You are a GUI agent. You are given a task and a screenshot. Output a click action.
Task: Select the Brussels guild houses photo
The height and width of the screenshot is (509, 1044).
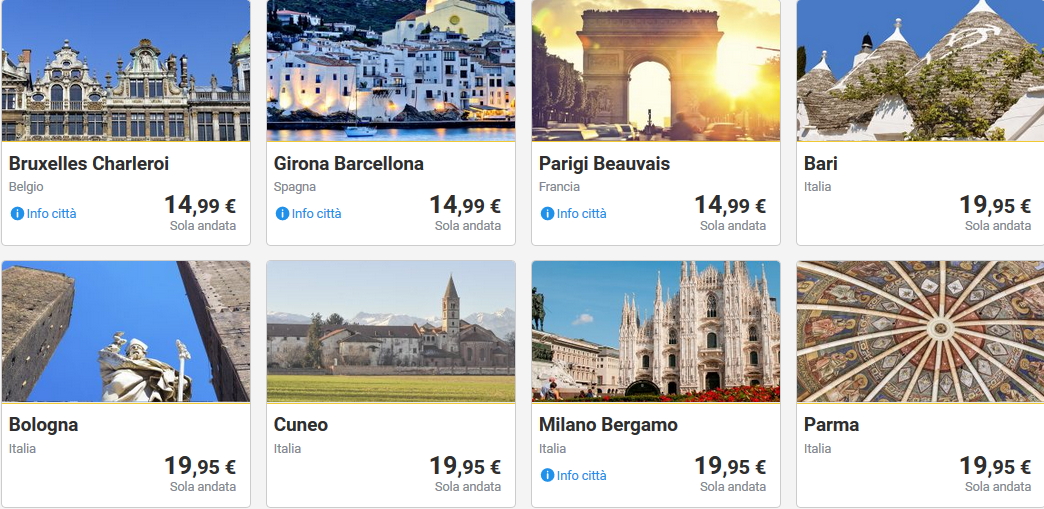tap(126, 70)
